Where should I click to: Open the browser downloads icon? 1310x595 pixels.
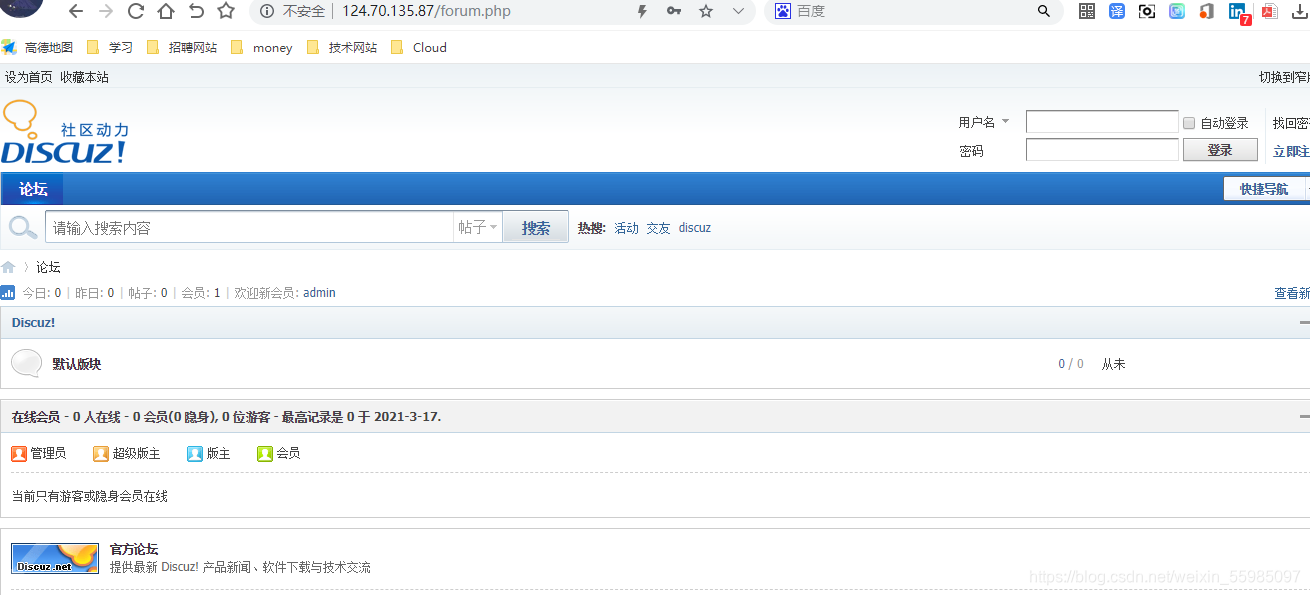pyautogui.click(x=1300, y=11)
